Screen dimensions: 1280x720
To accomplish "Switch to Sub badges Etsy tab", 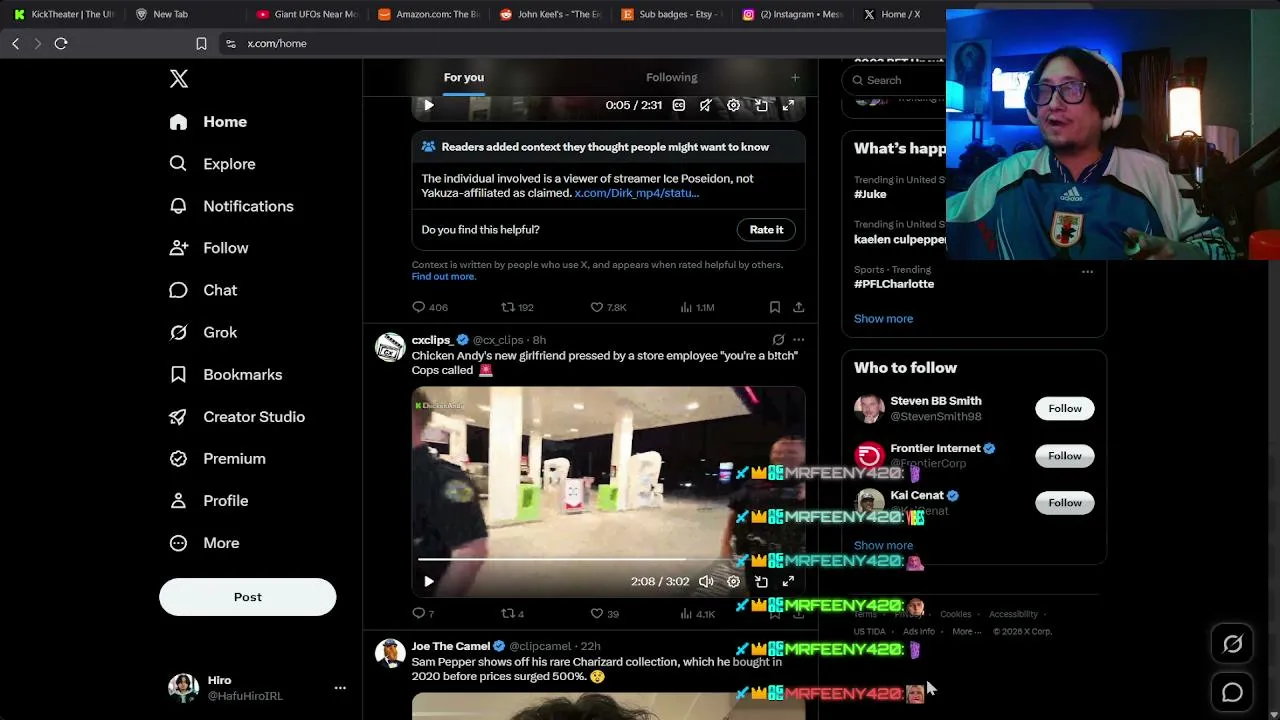I will pos(673,14).
